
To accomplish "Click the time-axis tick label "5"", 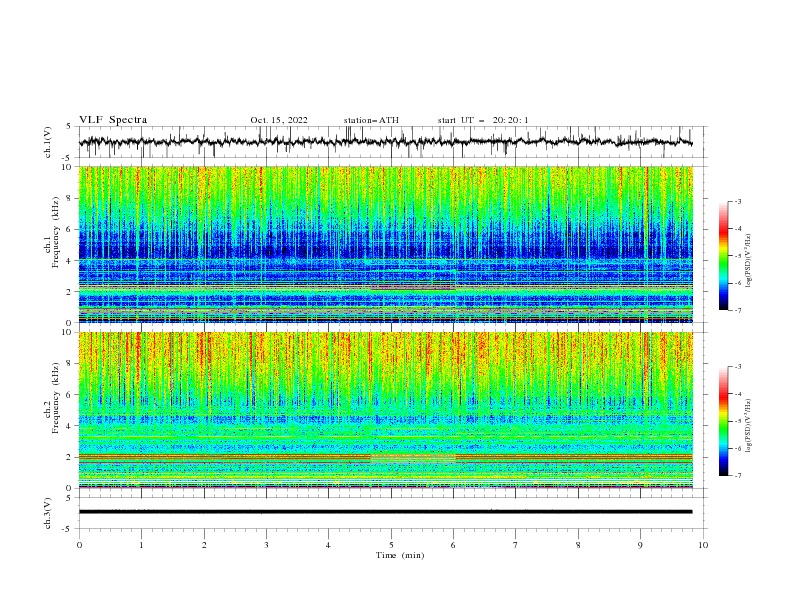I will click(x=391, y=545).
